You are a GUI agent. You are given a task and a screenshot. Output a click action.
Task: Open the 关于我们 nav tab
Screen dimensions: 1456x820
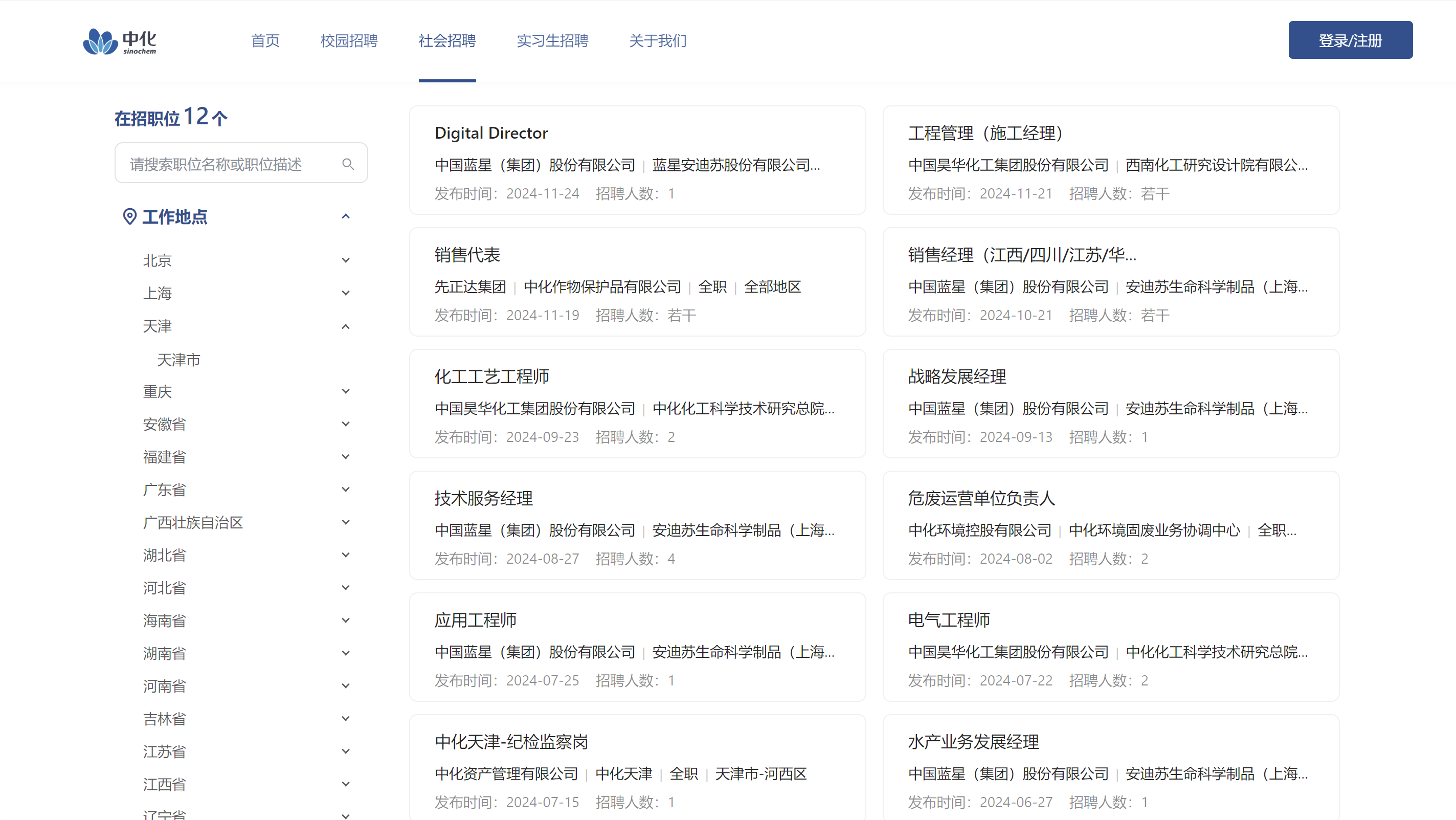(x=658, y=41)
